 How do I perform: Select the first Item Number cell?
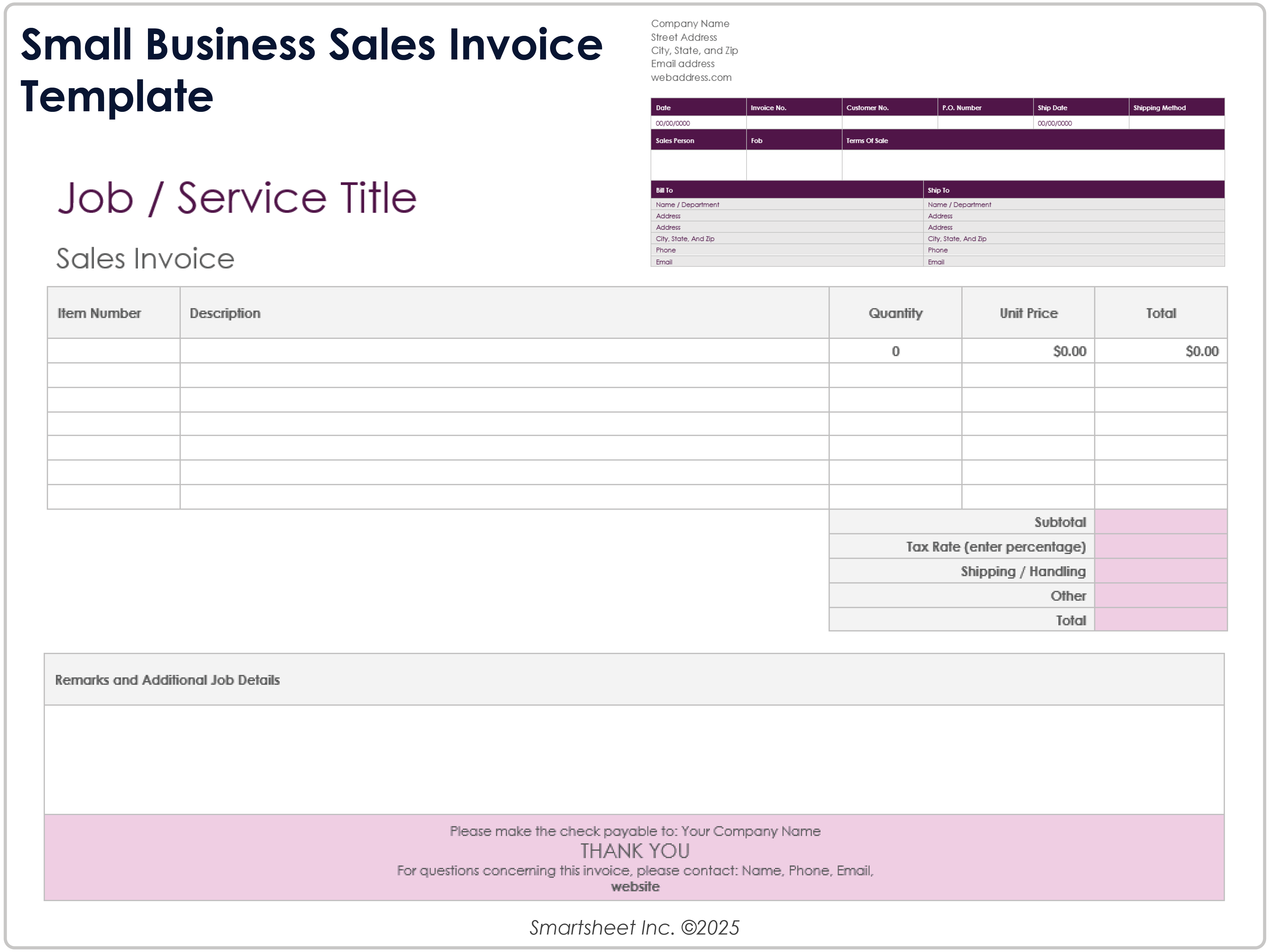112,351
